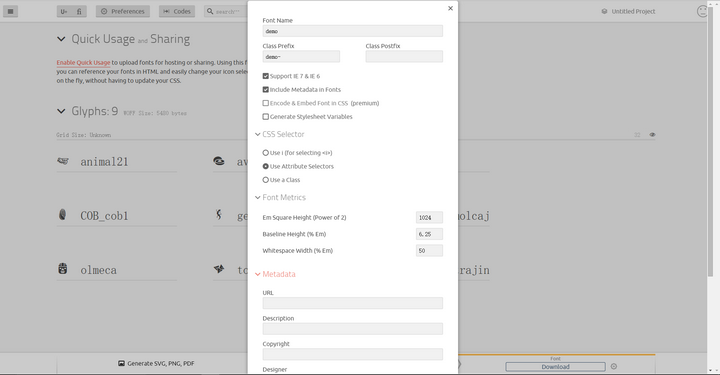Select the Use a Class radio option

(x=265, y=180)
